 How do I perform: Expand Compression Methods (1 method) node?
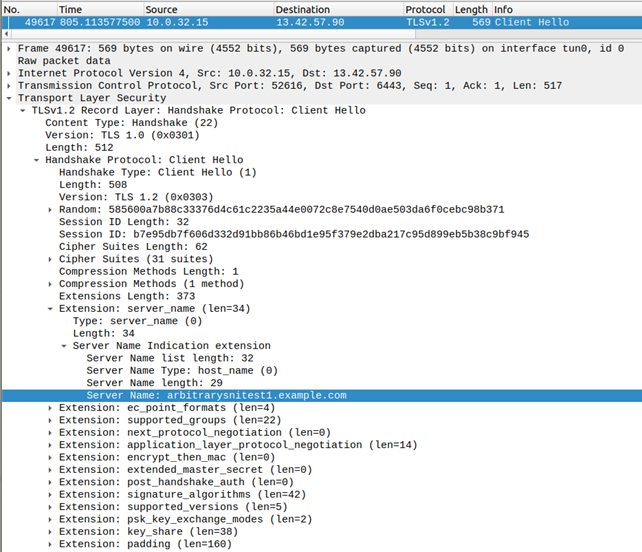tap(51, 284)
